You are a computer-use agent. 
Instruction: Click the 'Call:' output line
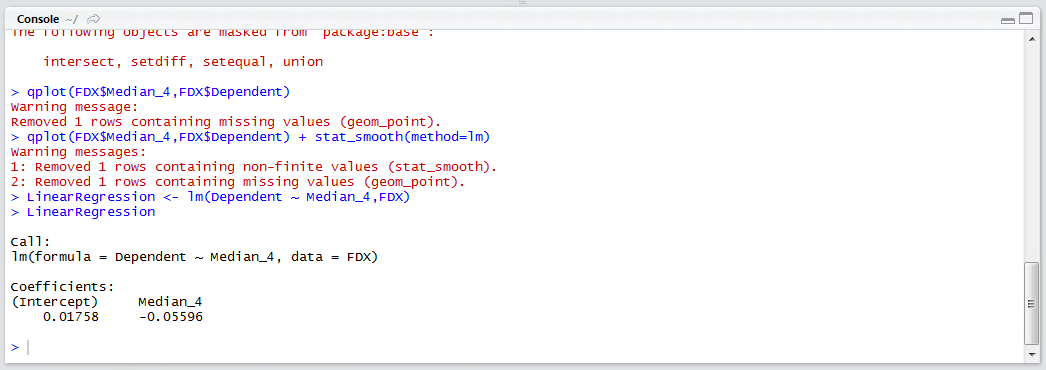(x=31, y=242)
